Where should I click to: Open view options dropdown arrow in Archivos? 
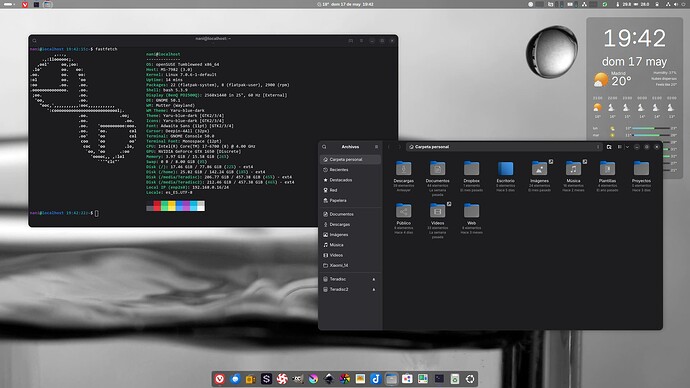pyautogui.click(x=628, y=147)
